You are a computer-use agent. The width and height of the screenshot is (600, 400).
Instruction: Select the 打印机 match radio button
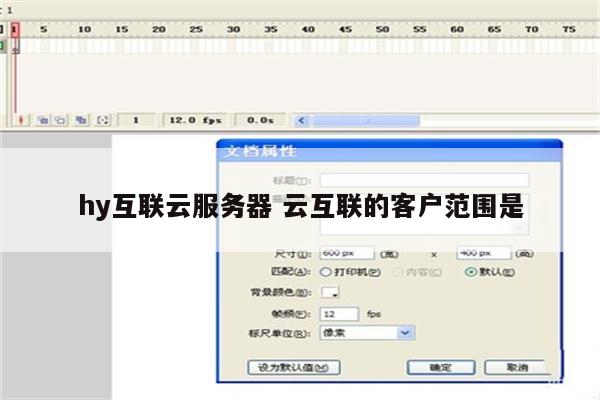point(326,272)
